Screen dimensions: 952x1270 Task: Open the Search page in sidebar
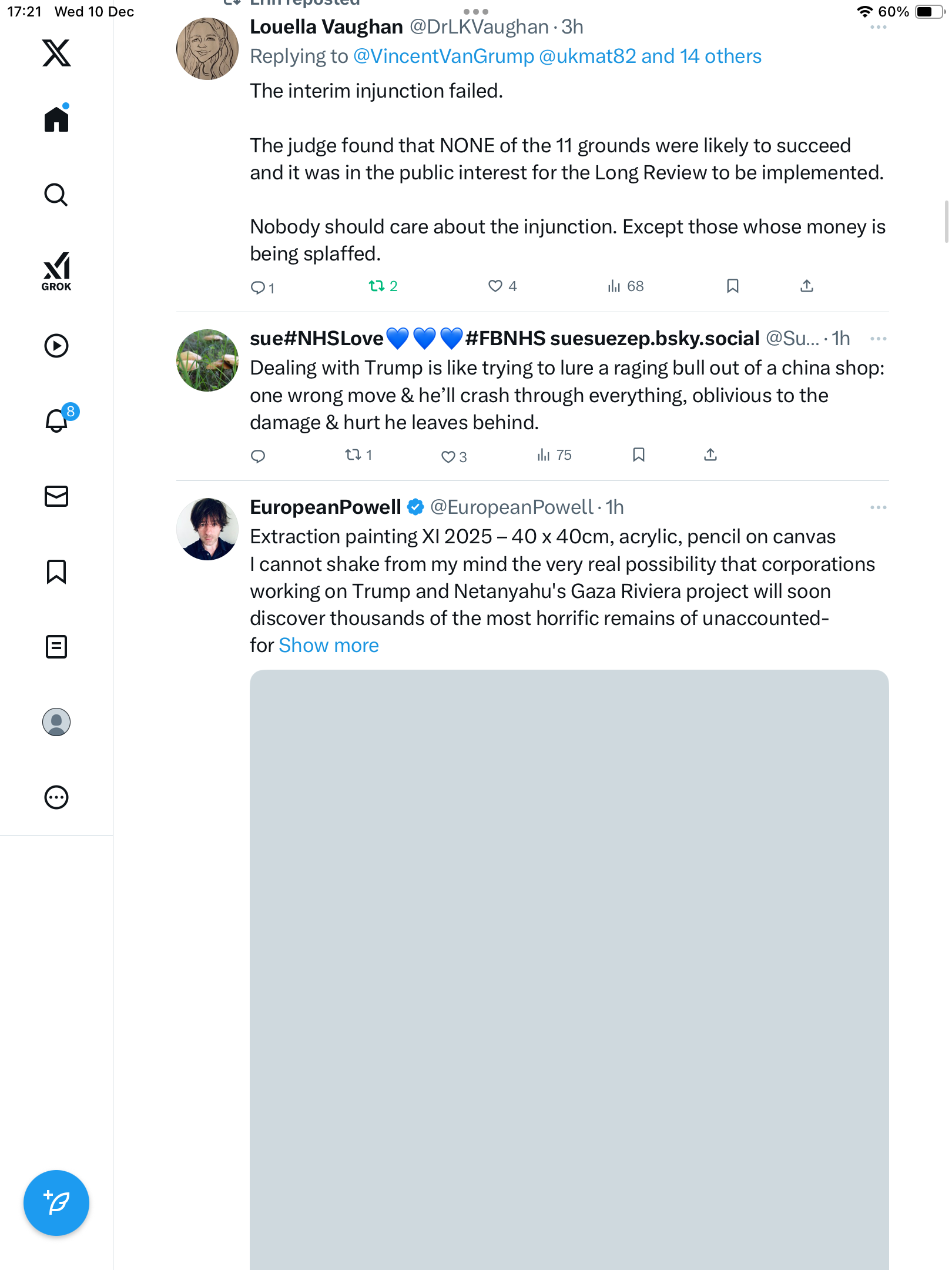tap(56, 195)
